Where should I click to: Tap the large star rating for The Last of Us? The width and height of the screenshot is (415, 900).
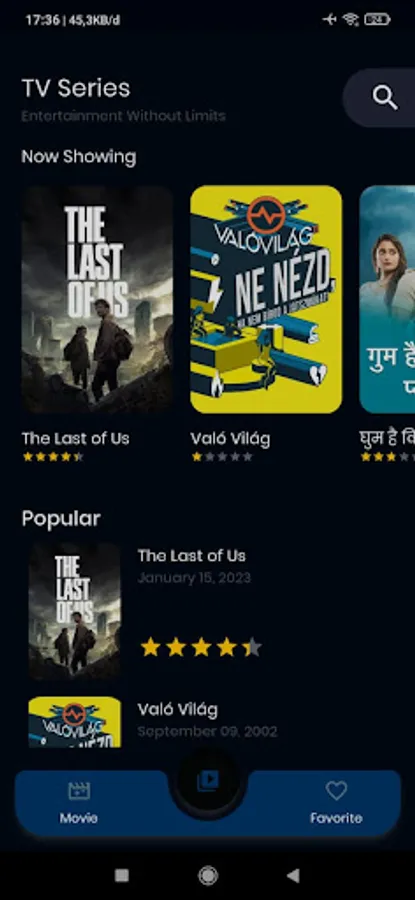(x=201, y=647)
